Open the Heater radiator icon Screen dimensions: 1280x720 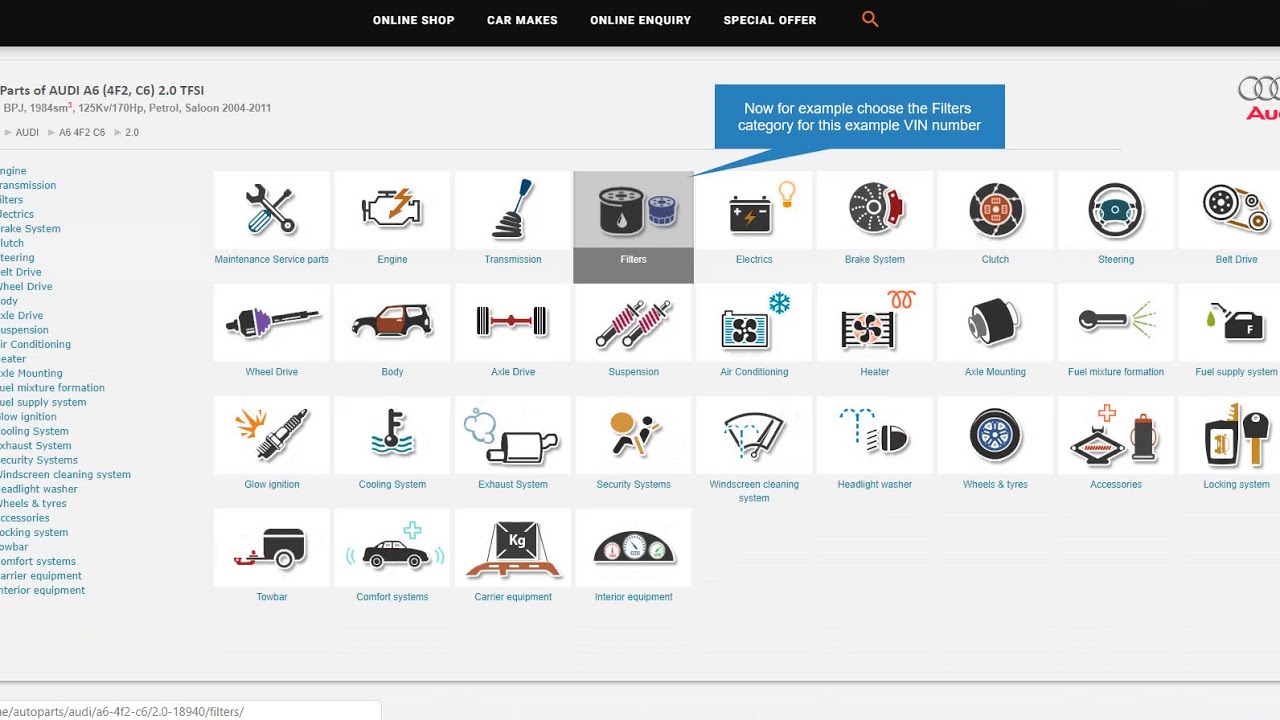pyautogui.click(x=875, y=322)
